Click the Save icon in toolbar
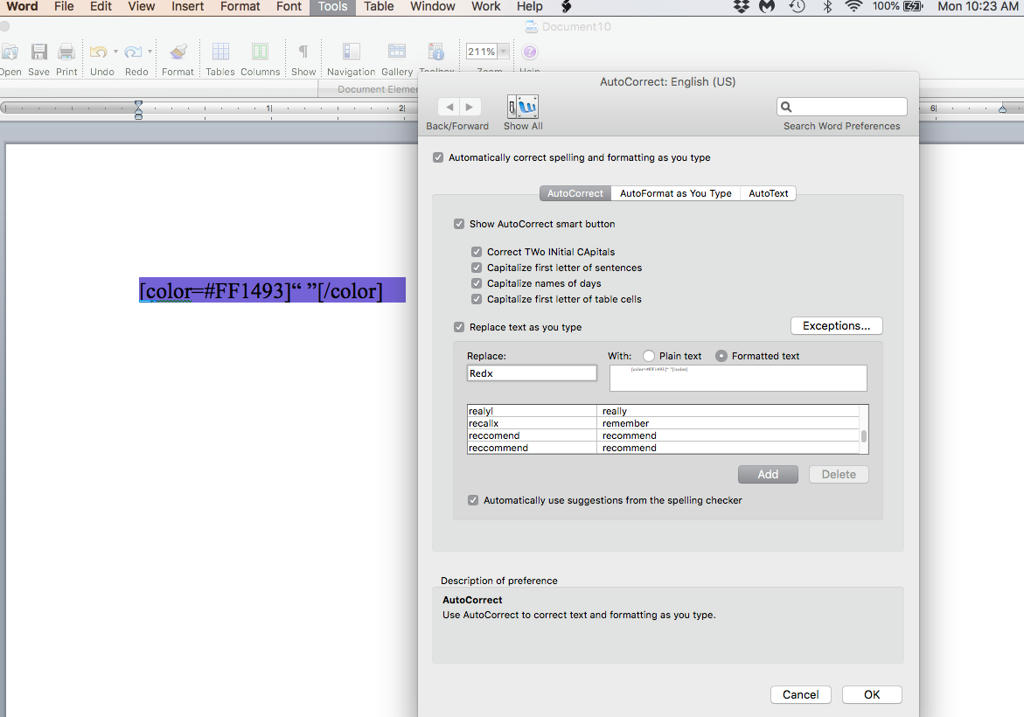 [39, 52]
